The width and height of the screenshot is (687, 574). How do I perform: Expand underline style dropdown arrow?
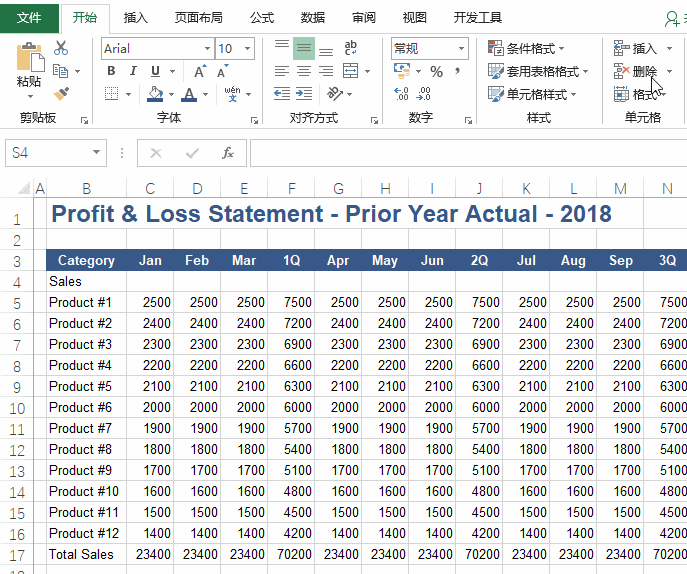tap(173, 71)
